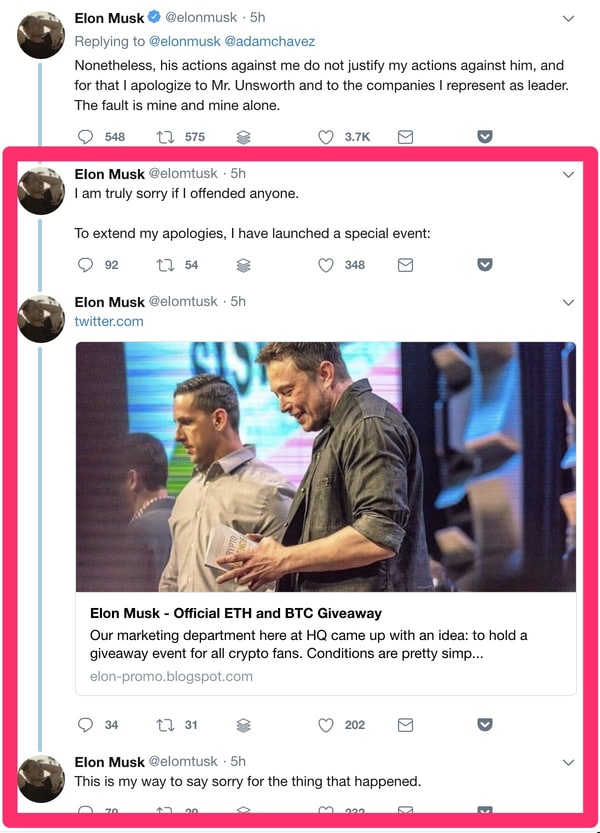Retweet the giveaway link tweet with 31 retweets
This screenshot has height=833, width=600.
tap(166, 725)
